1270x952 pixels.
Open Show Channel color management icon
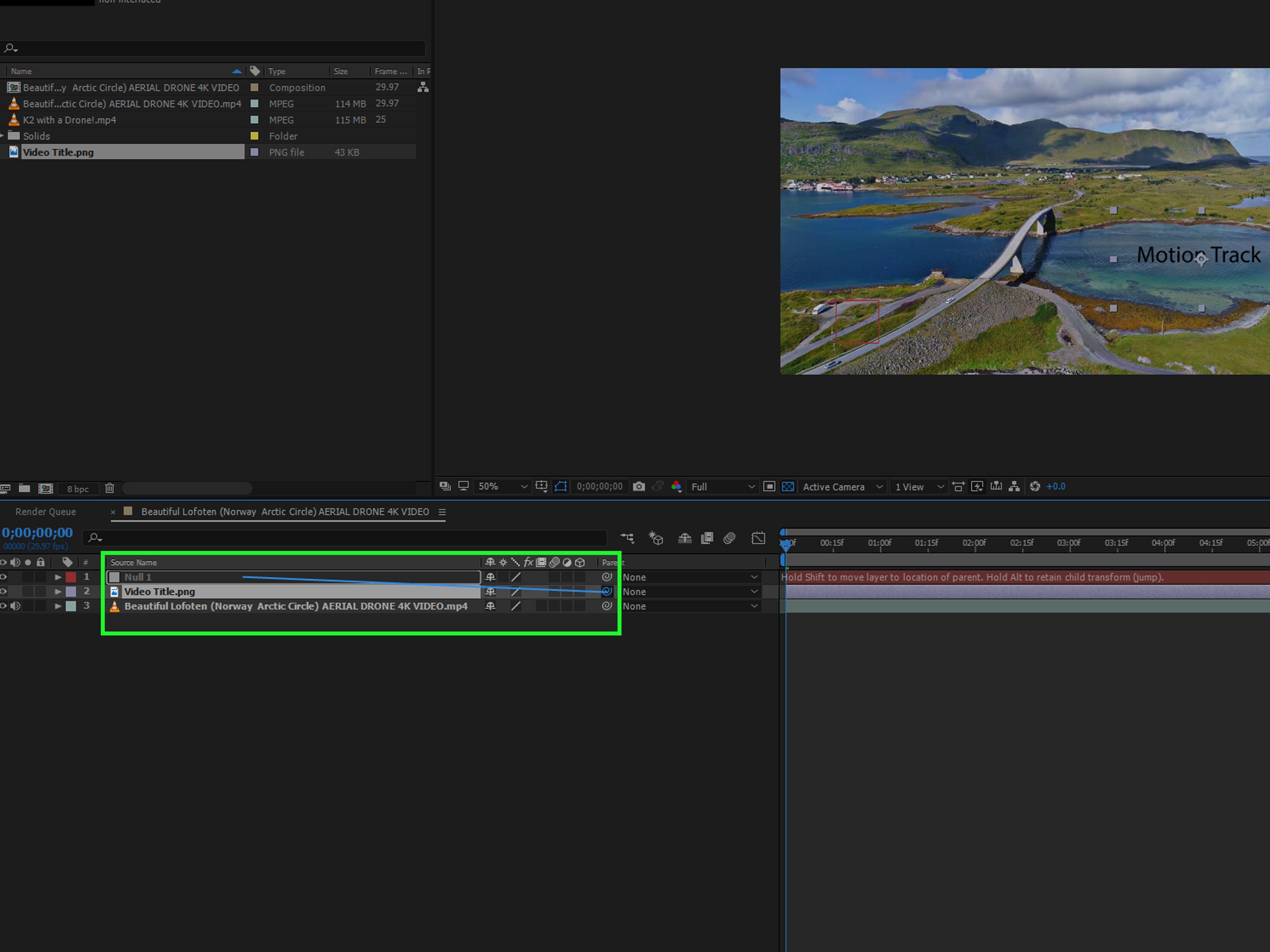click(676, 487)
